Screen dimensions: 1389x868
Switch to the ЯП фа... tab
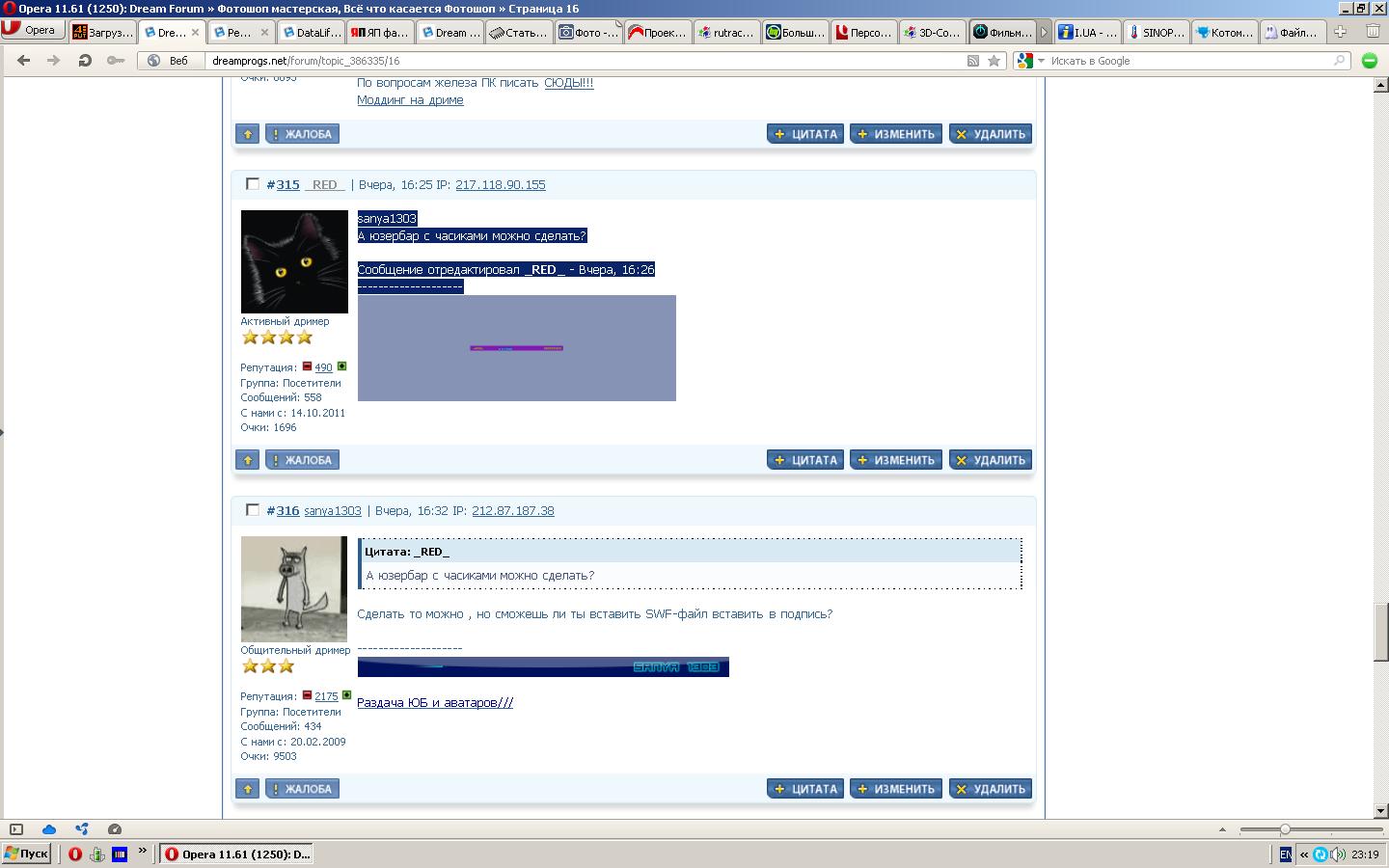tap(380, 32)
